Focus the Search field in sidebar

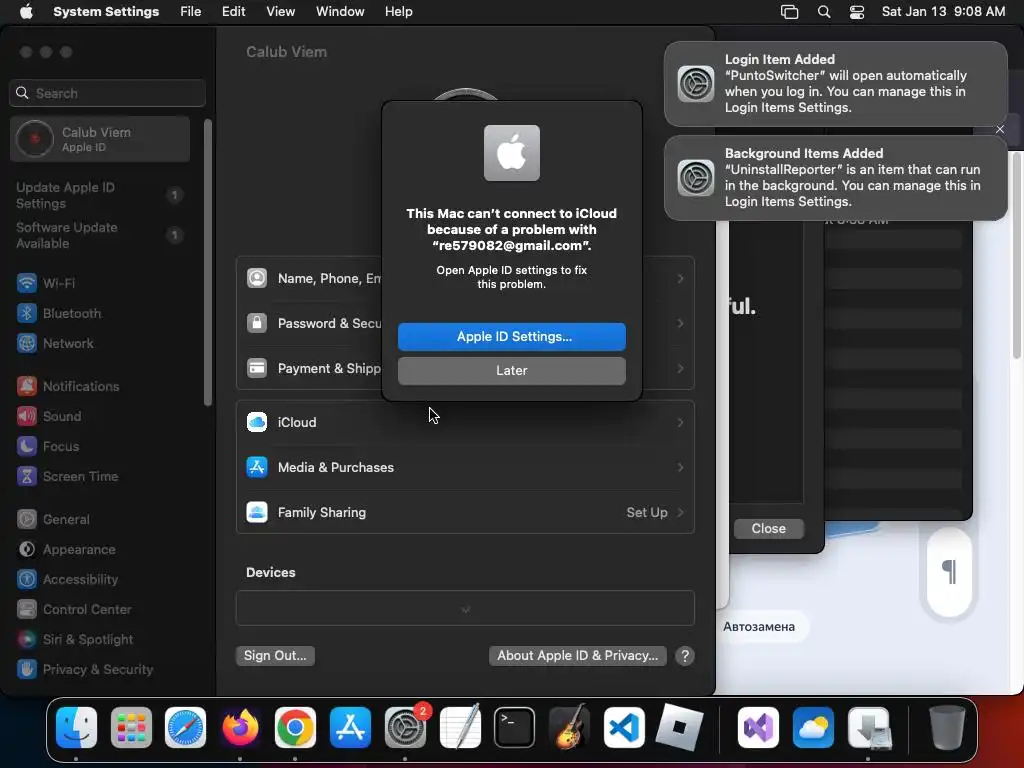[x=107, y=93]
